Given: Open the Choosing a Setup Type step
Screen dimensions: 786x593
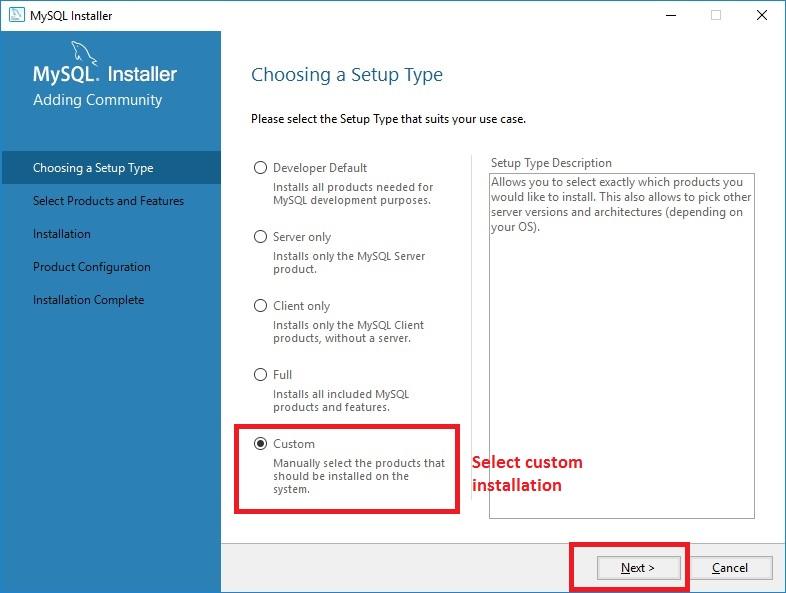Looking at the screenshot, I should 93,168.
